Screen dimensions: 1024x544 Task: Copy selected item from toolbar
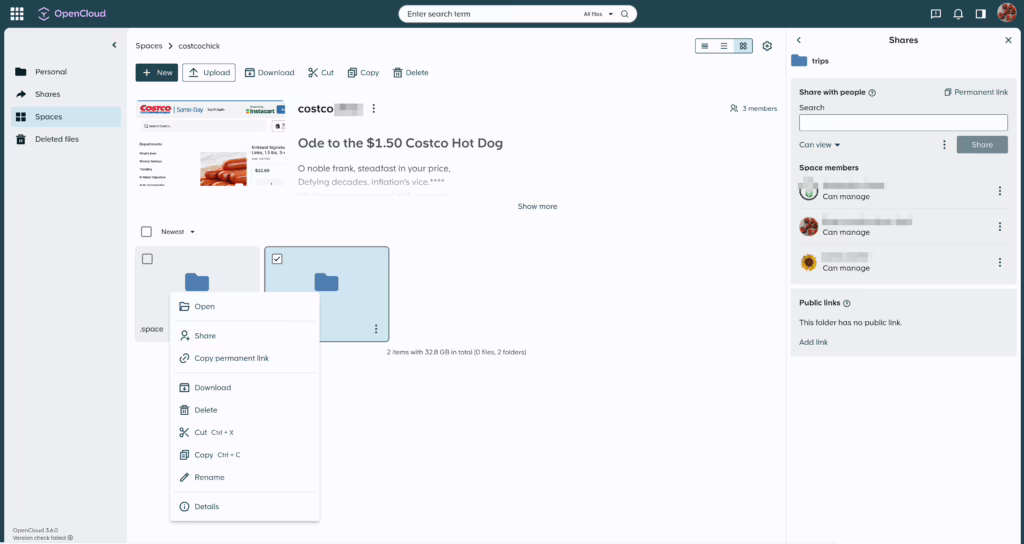tap(363, 72)
